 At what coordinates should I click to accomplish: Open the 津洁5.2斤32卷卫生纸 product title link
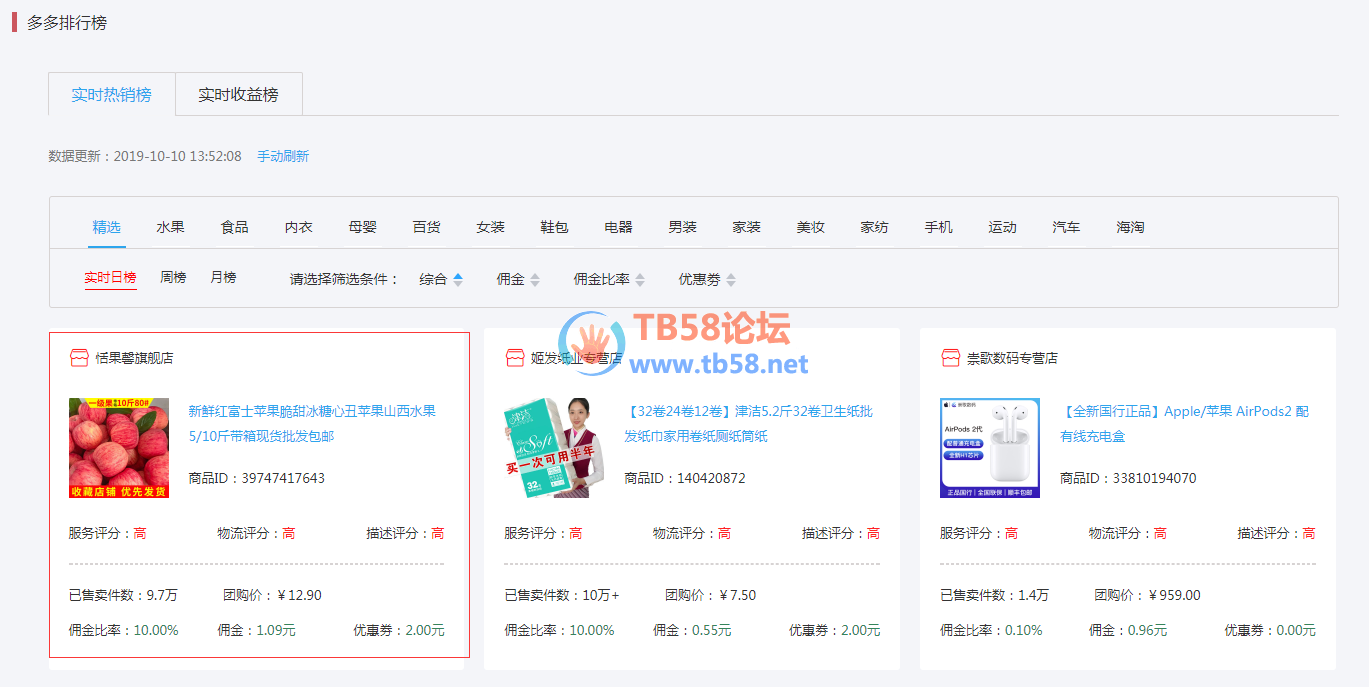point(748,424)
